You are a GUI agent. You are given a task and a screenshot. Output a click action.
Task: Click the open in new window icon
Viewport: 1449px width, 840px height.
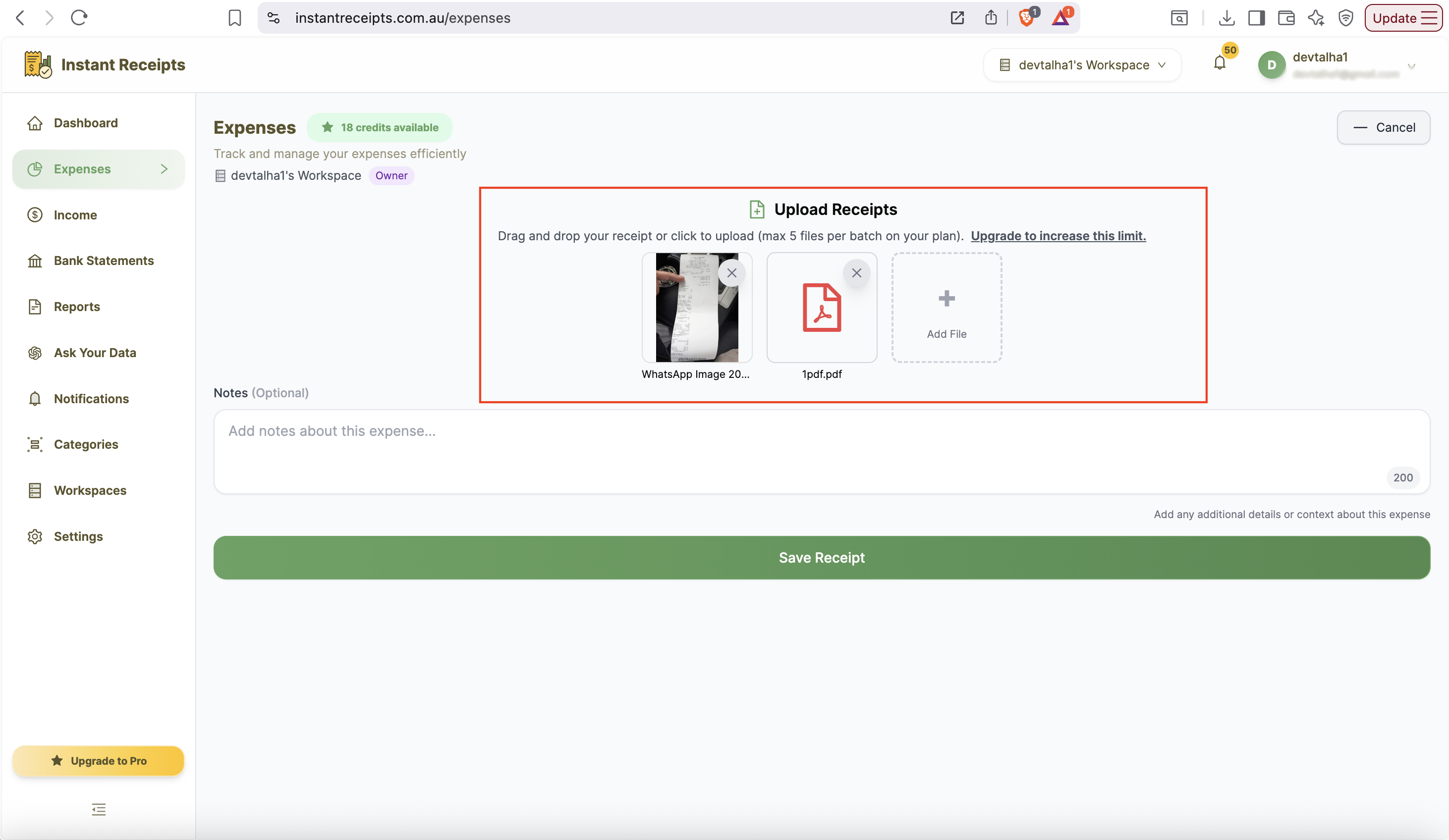(x=957, y=18)
